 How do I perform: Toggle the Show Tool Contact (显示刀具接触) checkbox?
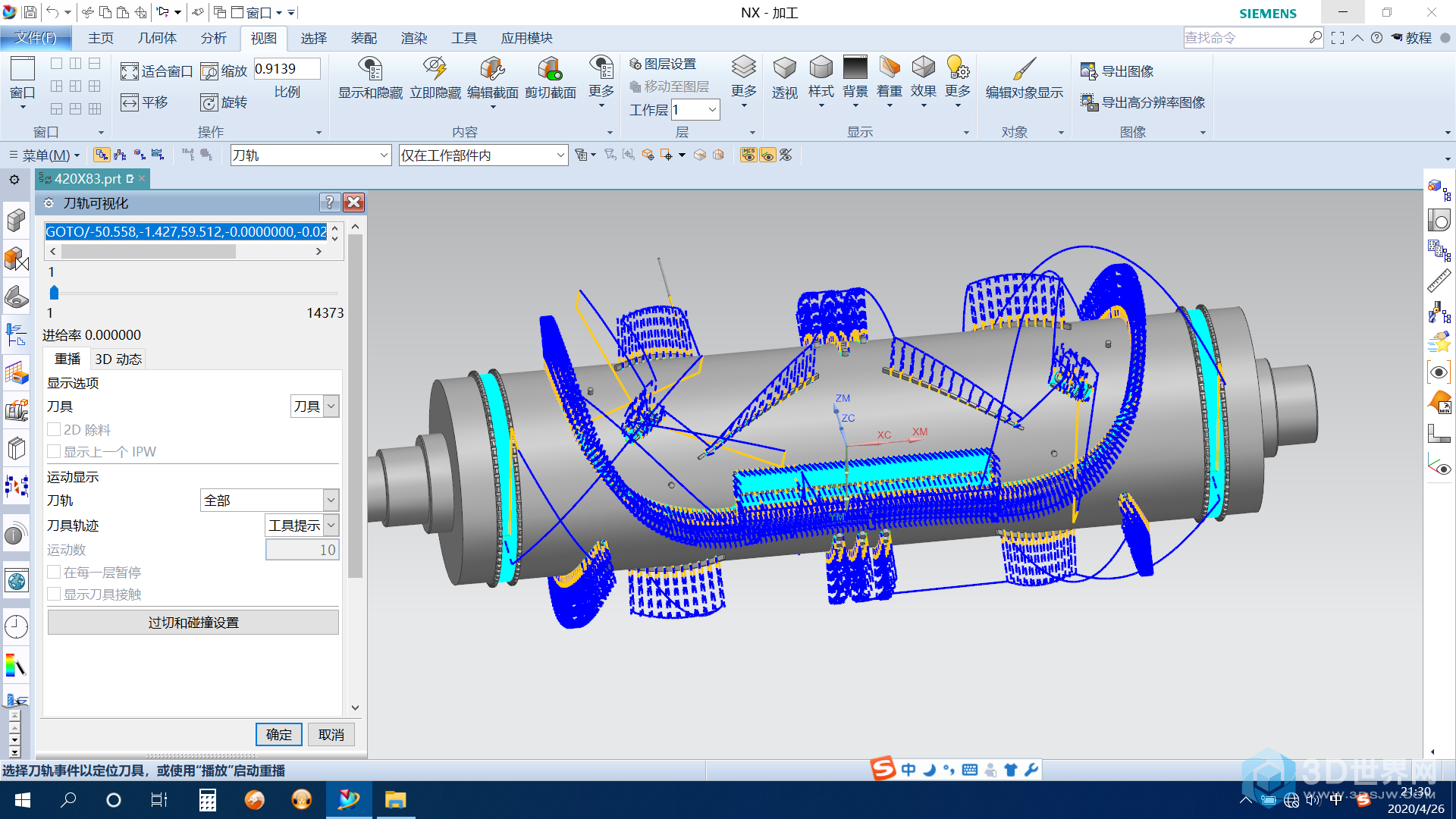pos(54,594)
